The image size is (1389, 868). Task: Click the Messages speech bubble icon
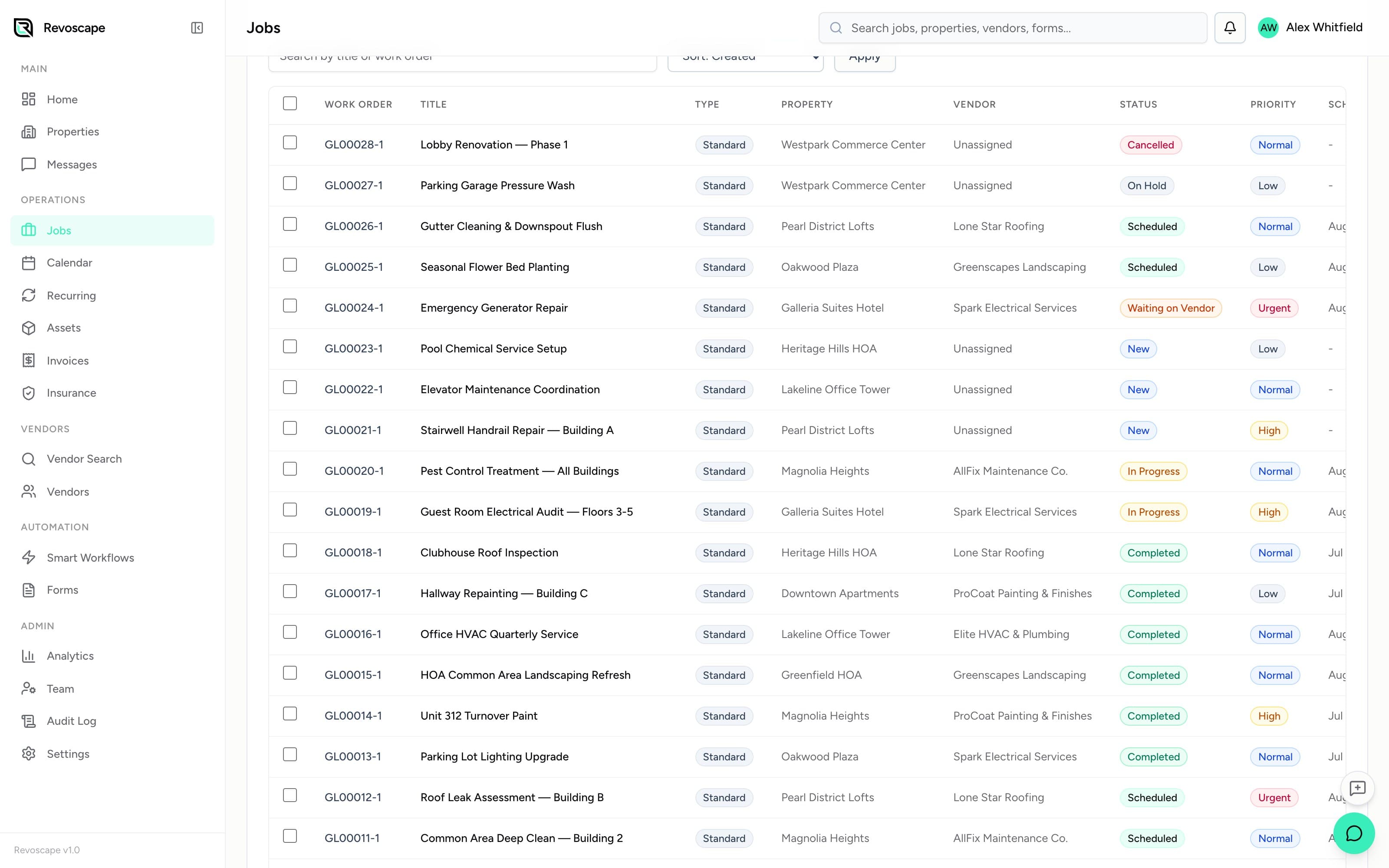tap(29, 165)
